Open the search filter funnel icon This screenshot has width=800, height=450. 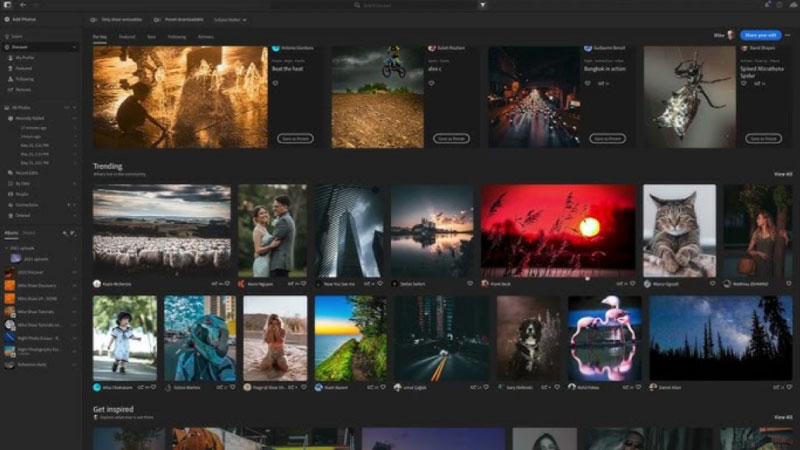(x=481, y=5)
